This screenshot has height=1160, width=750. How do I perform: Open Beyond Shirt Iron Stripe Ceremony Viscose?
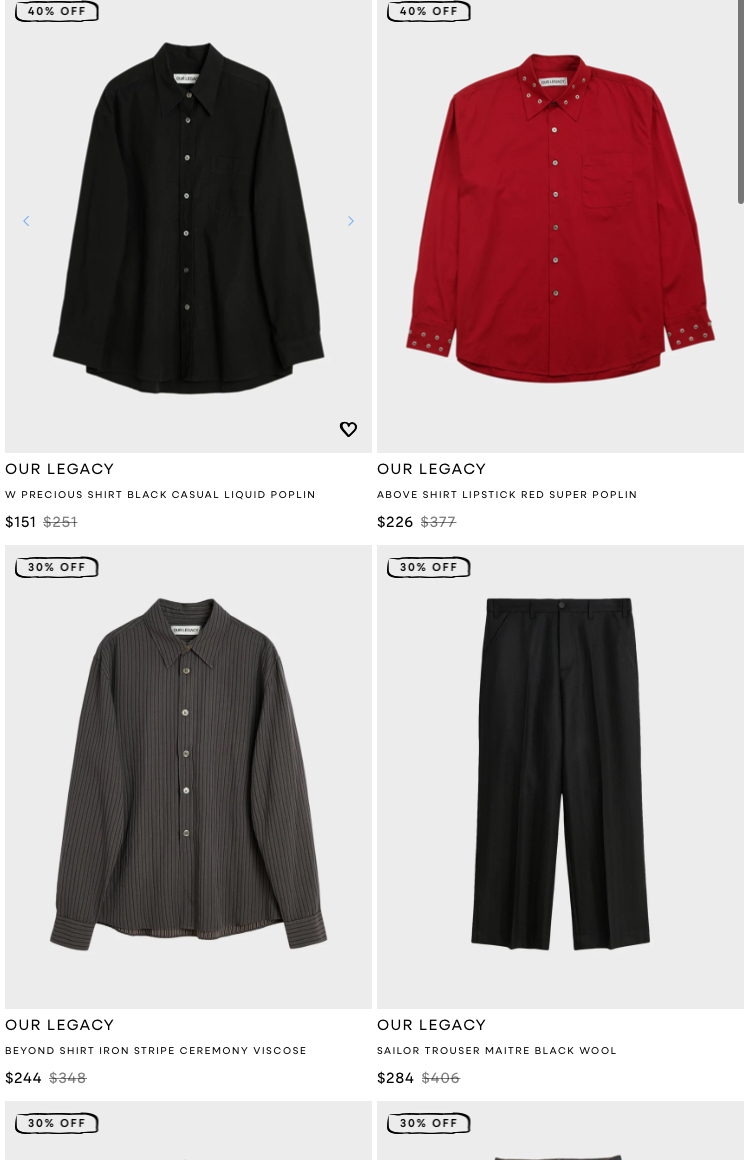point(155,1051)
